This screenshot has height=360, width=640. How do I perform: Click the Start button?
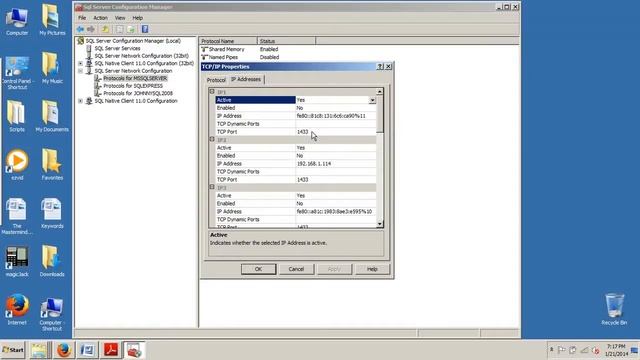pyautogui.click(x=13, y=350)
